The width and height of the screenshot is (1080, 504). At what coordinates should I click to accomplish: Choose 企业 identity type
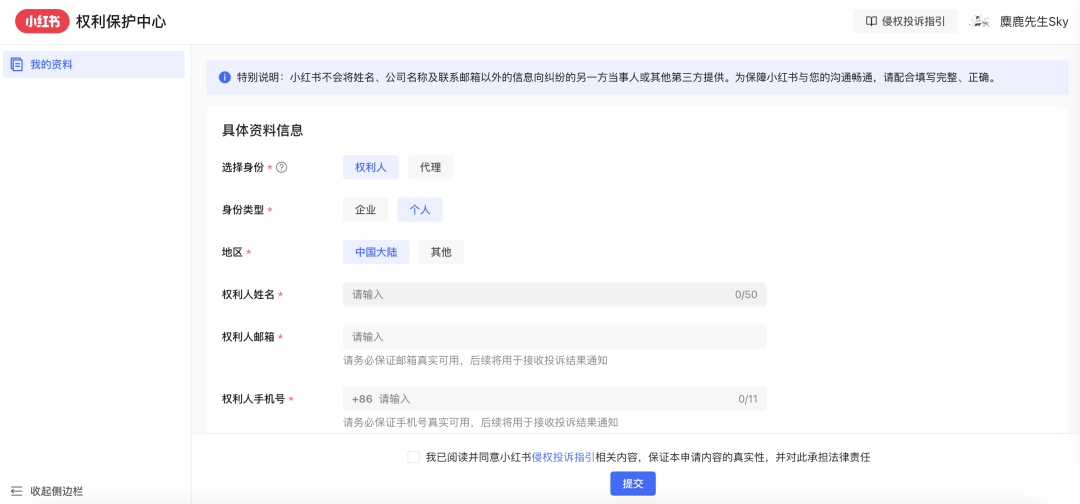(365, 210)
